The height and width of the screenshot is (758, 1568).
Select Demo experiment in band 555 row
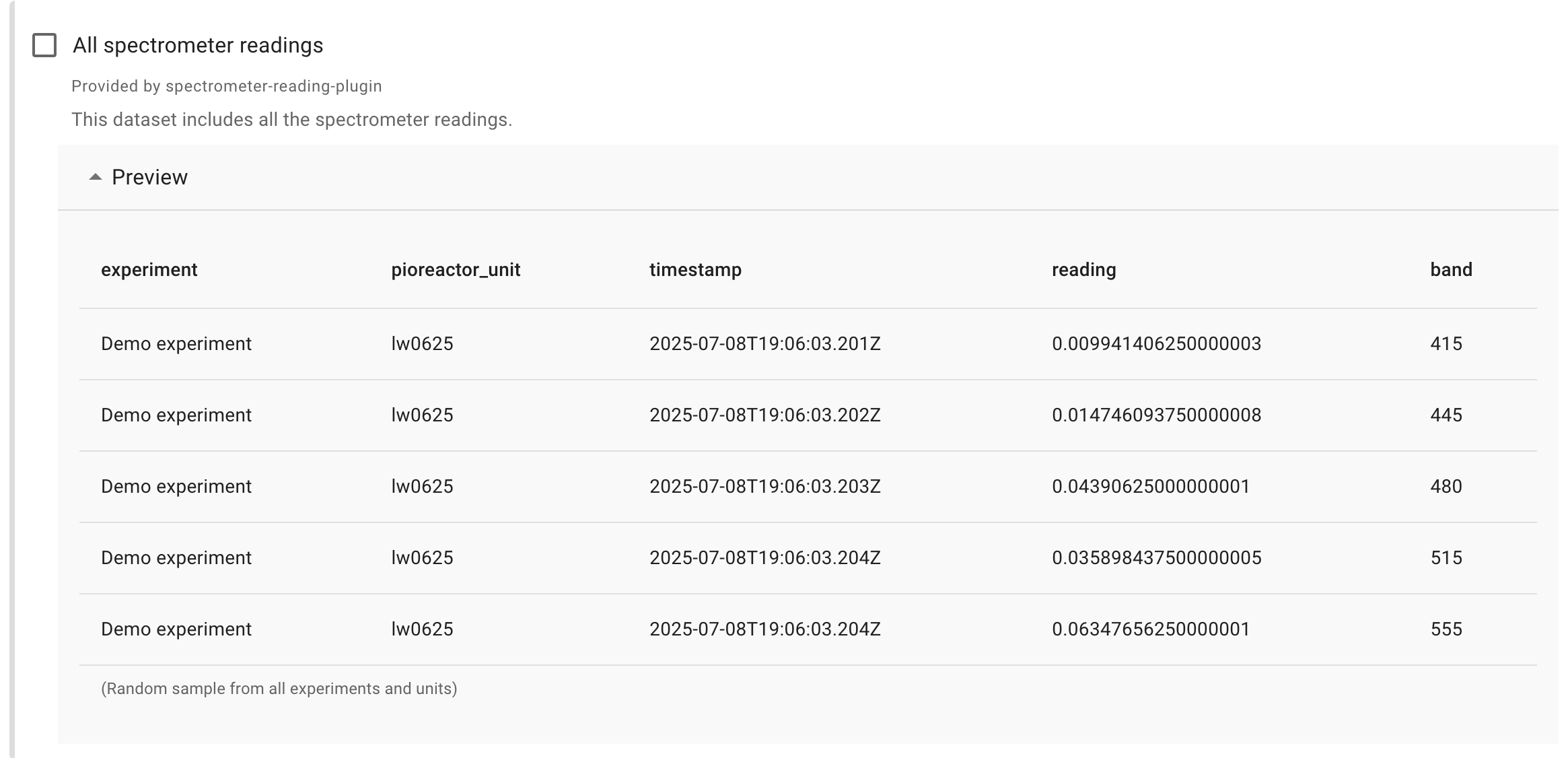(176, 629)
